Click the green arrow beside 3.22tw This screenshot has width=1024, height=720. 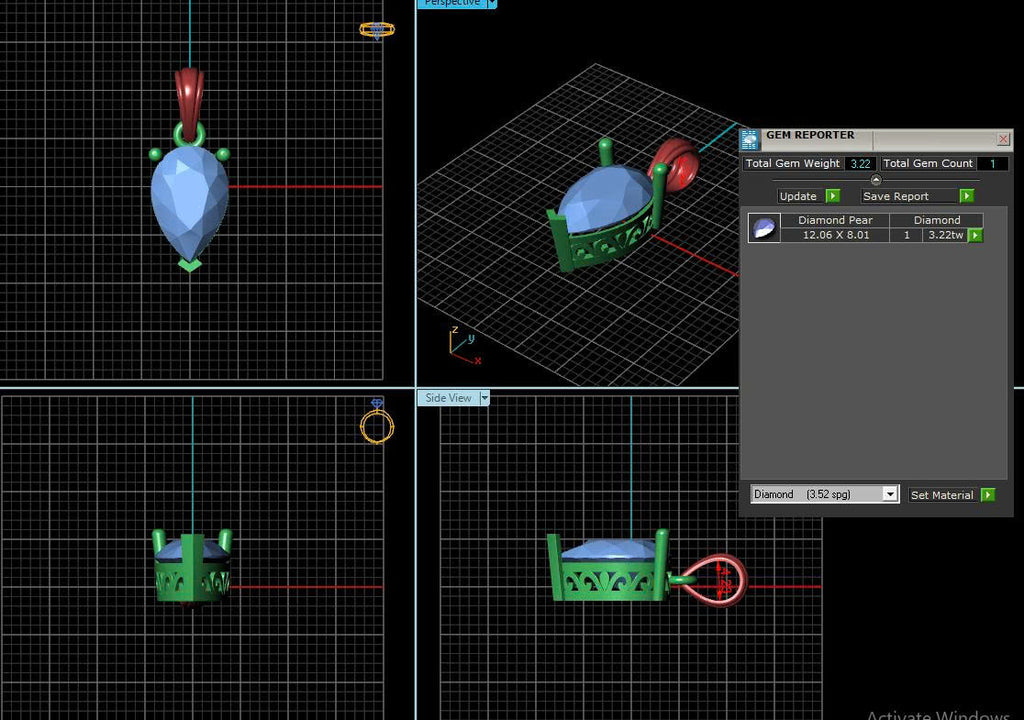click(975, 235)
